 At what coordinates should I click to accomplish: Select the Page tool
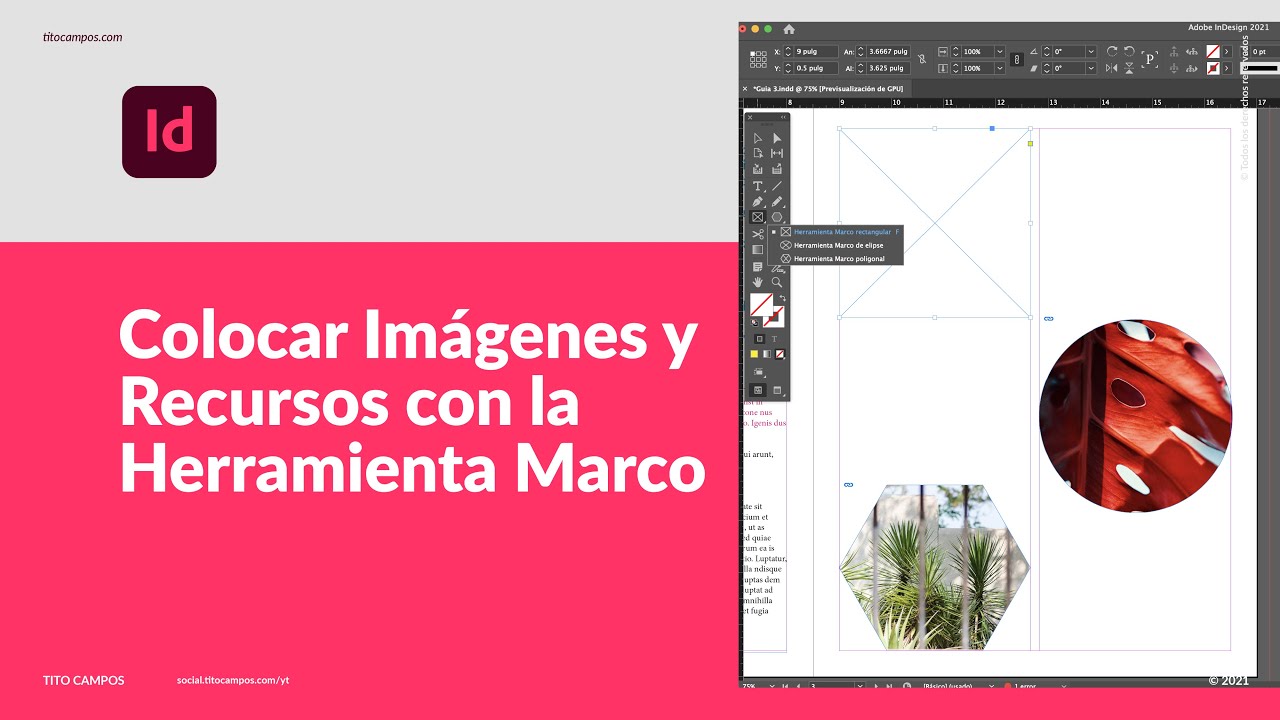[757, 153]
